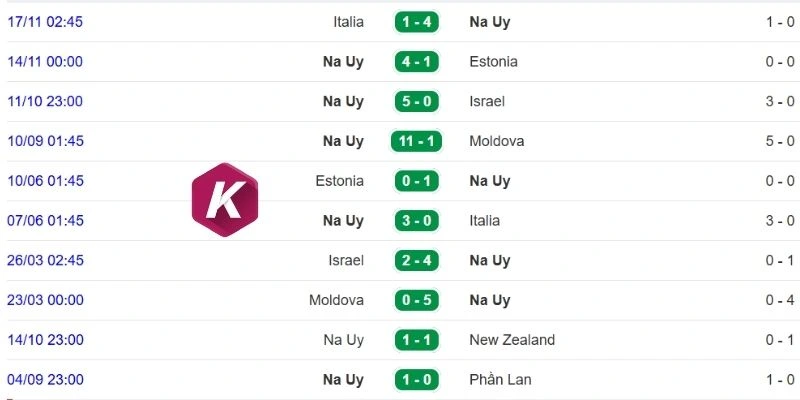Click Moldova as home team on 23/03
800x400 pixels.
click(x=336, y=301)
